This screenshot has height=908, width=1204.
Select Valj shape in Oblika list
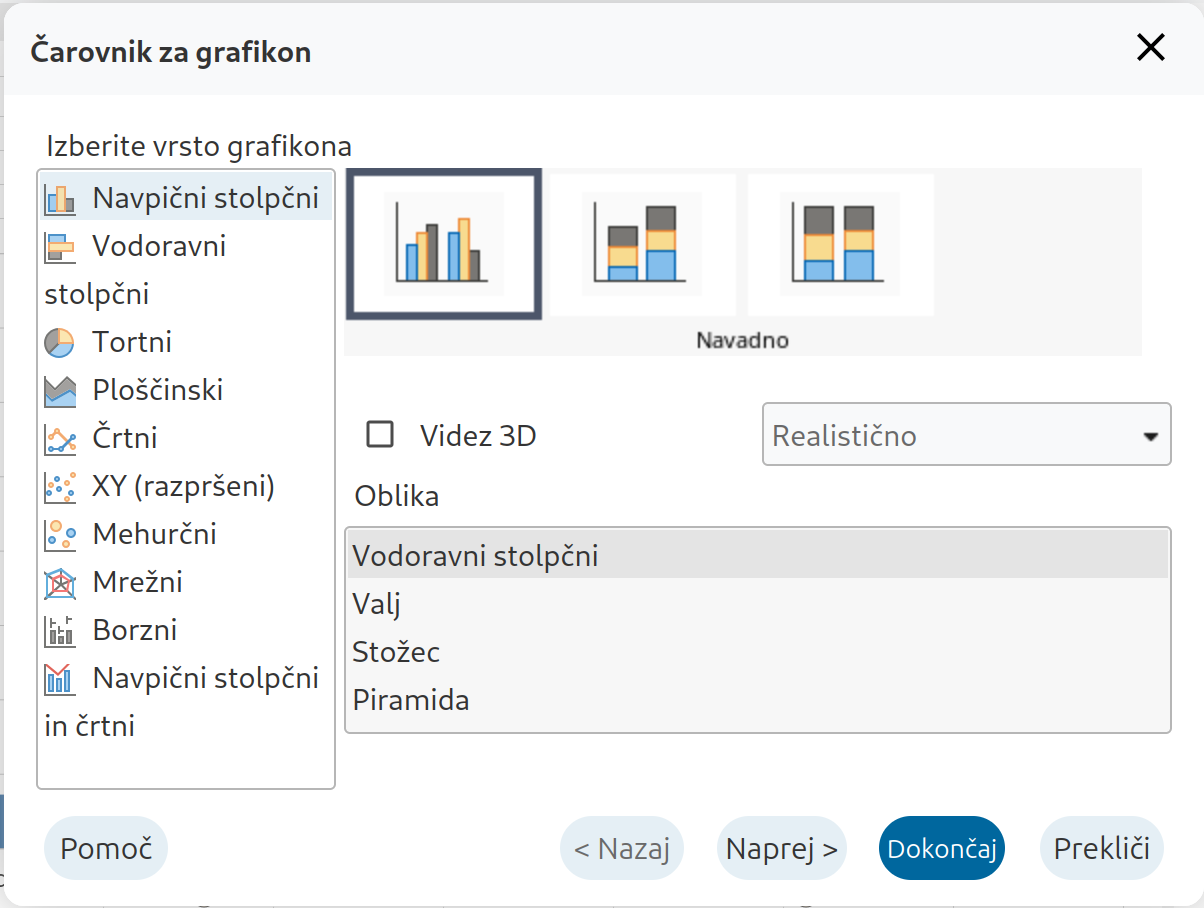tap(757, 603)
